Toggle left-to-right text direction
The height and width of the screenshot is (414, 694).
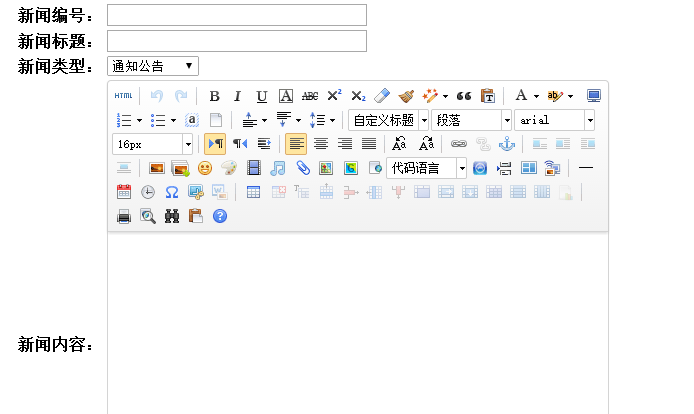(215, 144)
